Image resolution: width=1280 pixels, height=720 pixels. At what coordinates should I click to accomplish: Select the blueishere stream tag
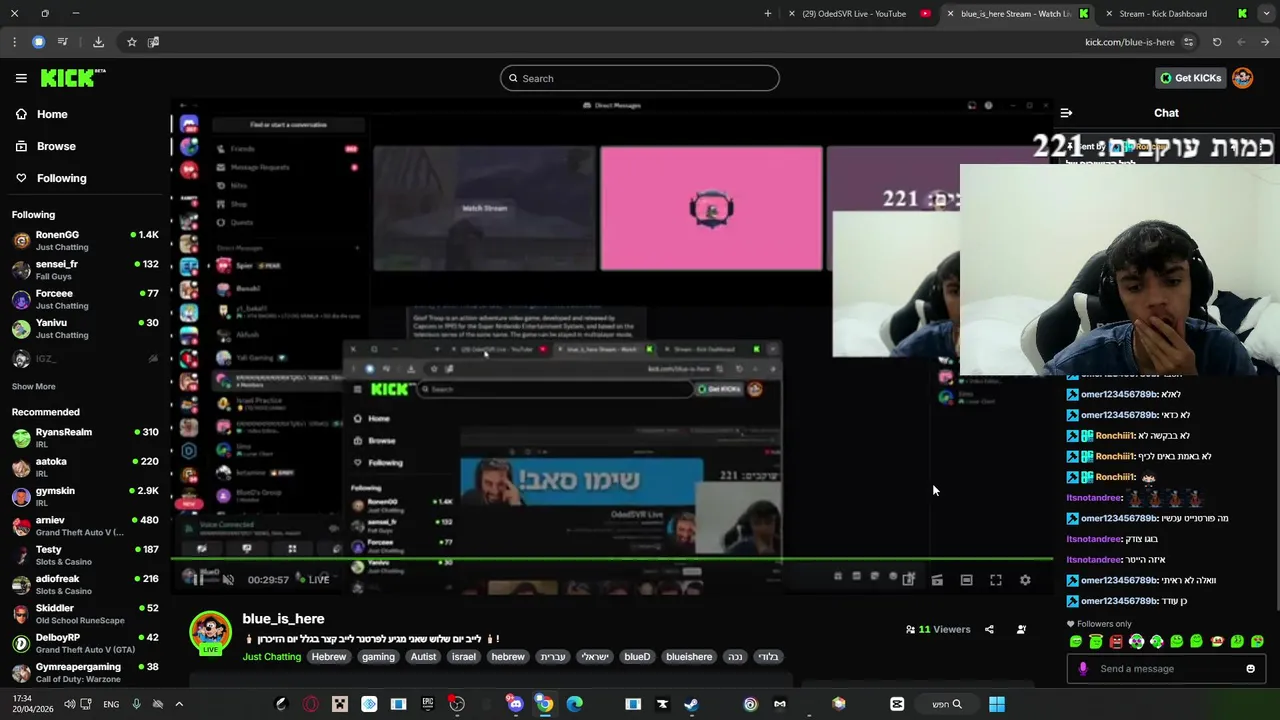click(x=689, y=657)
